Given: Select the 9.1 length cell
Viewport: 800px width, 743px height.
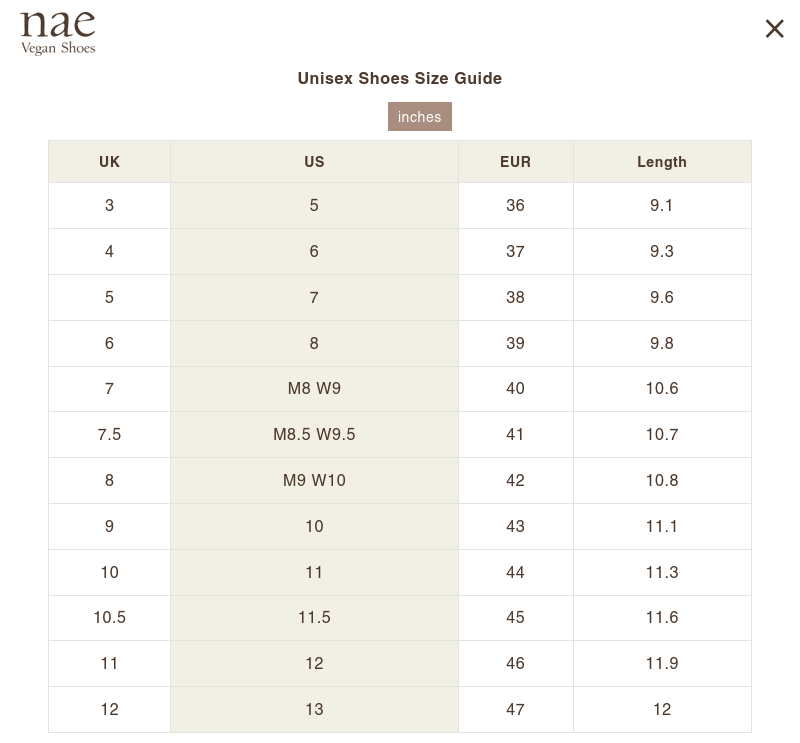Looking at the screenshot, I should [662, 206].
